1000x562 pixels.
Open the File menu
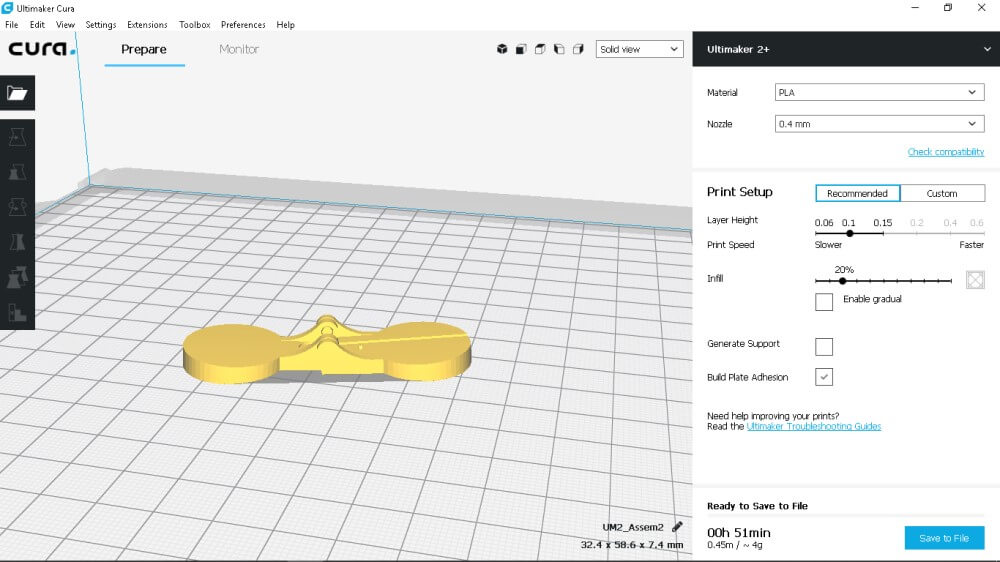click(x=11, y=24)
